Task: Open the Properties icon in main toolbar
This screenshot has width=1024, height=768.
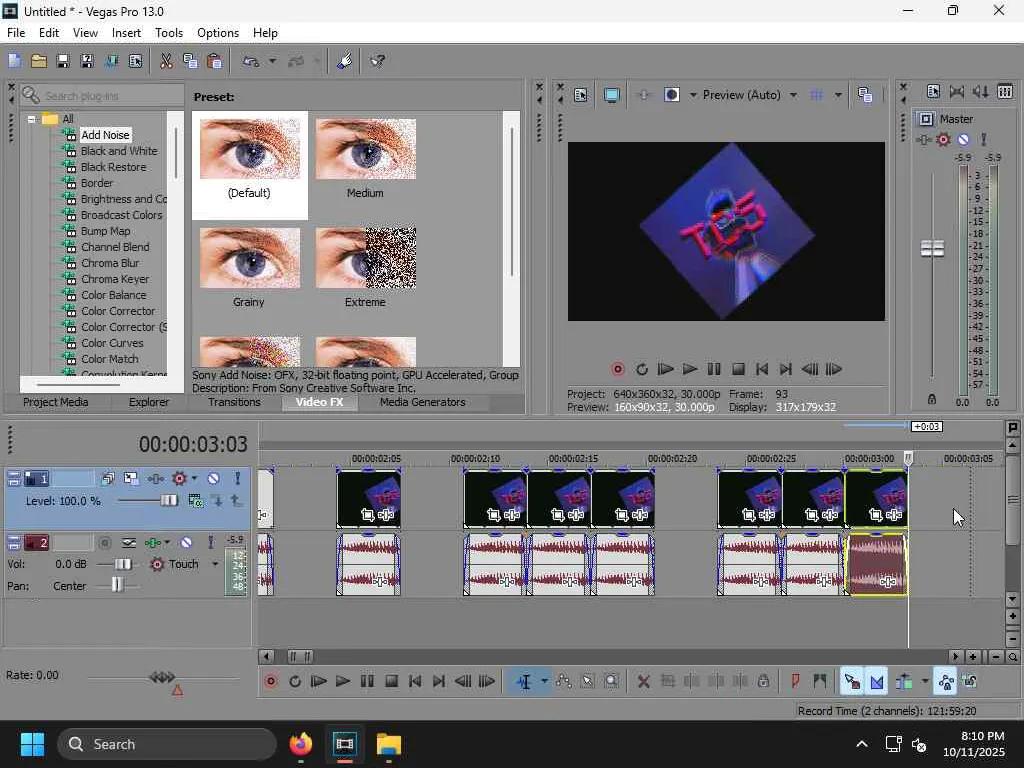Action: [x=135, y=61]
